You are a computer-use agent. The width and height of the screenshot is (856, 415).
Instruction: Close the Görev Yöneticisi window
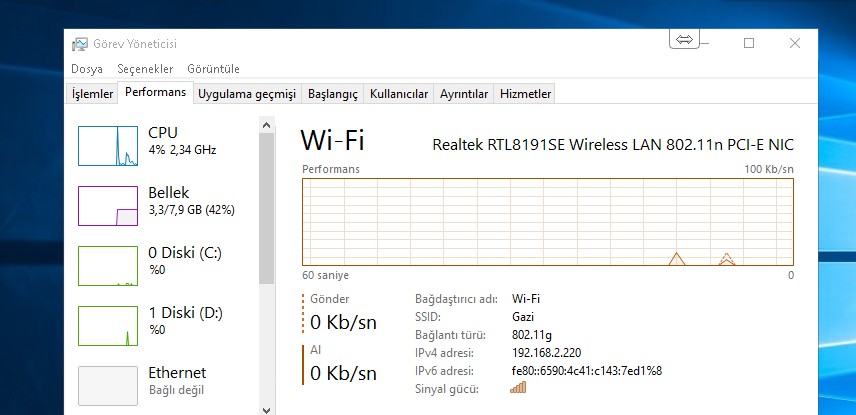coord(795,43)
